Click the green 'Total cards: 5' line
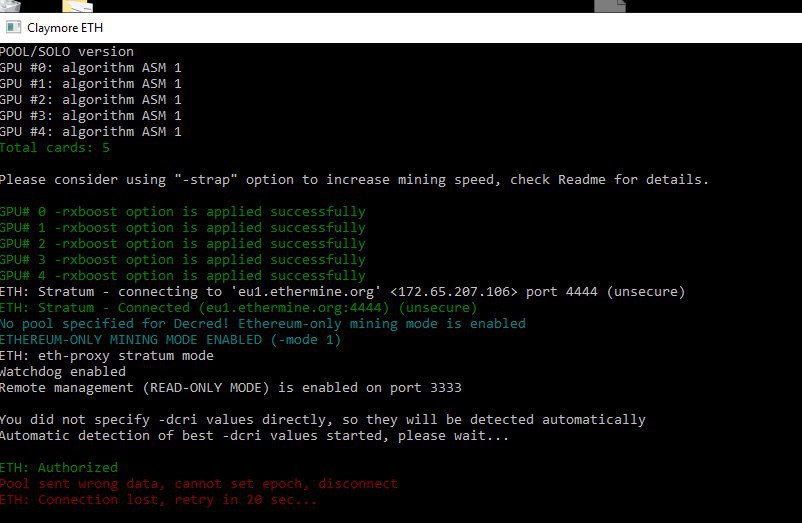Image resolution: width=802 pixels, height=523 pixels. click(55, 148)
